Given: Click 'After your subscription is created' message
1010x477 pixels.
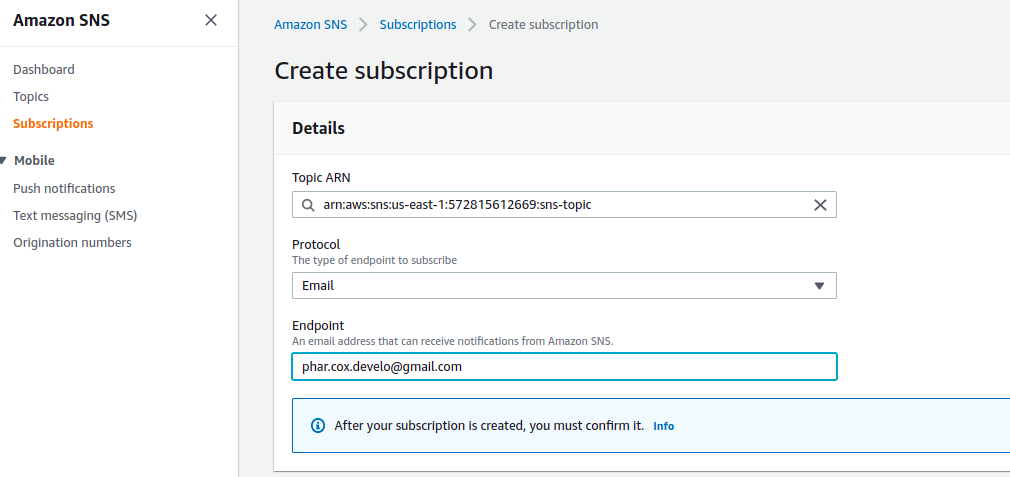Looking at the screenshot, I should [490, 426].
